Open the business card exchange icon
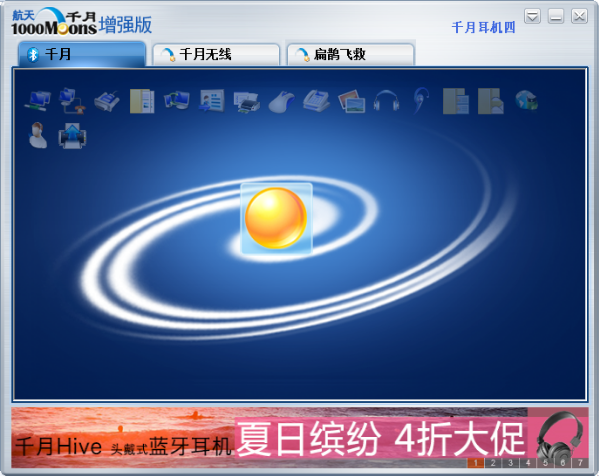The height and width of the screenshot is (476, 599). (x=212, y=101)
